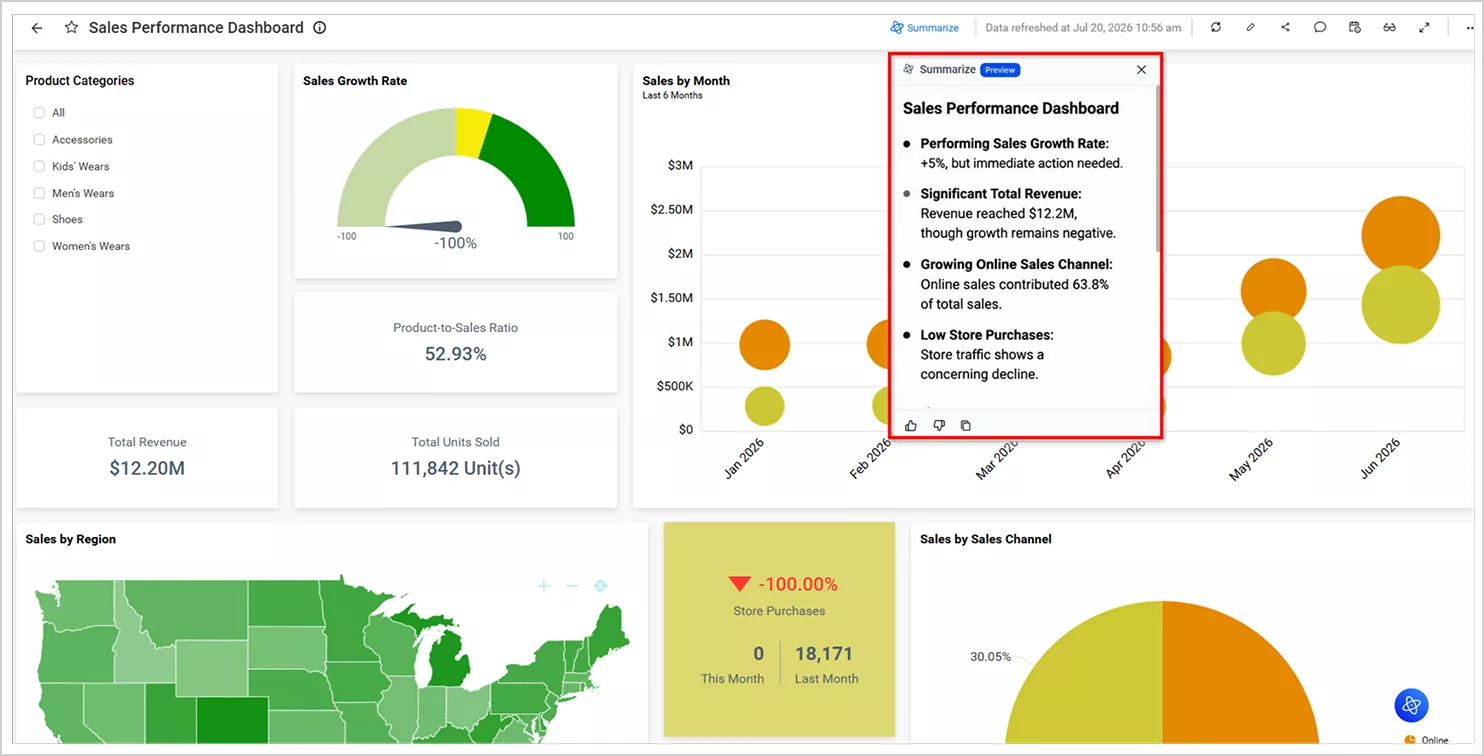Copy the summary text

[965, 426]
